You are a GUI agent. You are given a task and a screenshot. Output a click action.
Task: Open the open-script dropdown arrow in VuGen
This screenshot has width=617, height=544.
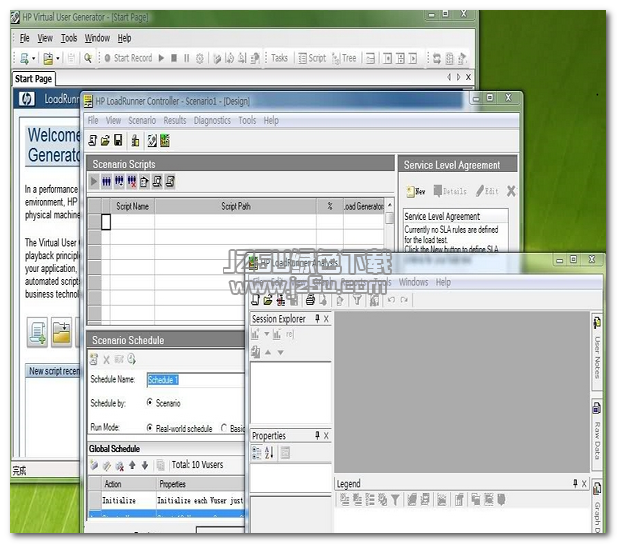pos(58,59)
